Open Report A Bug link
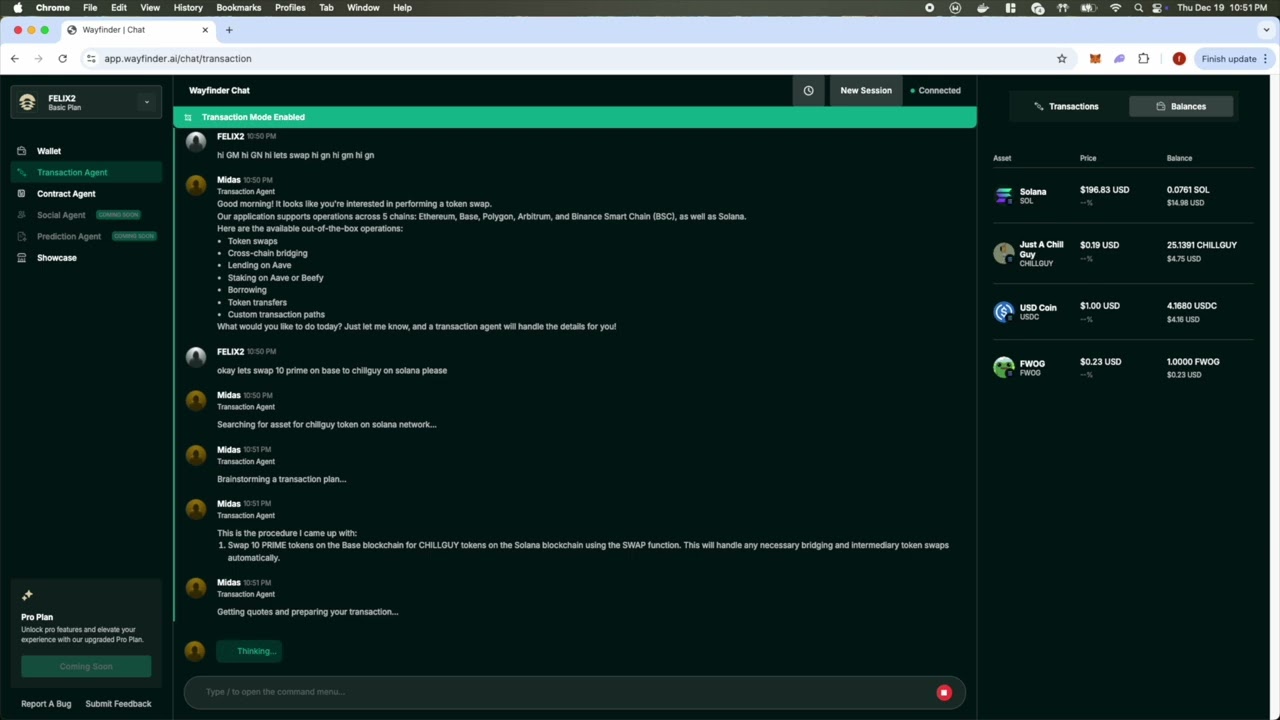 pyautogui.click(x=46, y=704)
